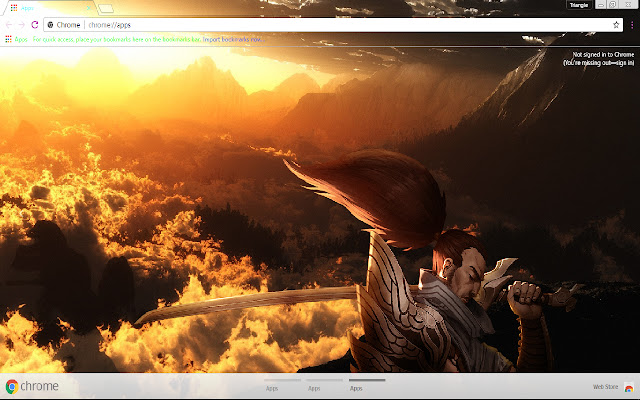Open the Chrome three-dot menu
This screenshot has width=640, height=400.
click(632, 25)
